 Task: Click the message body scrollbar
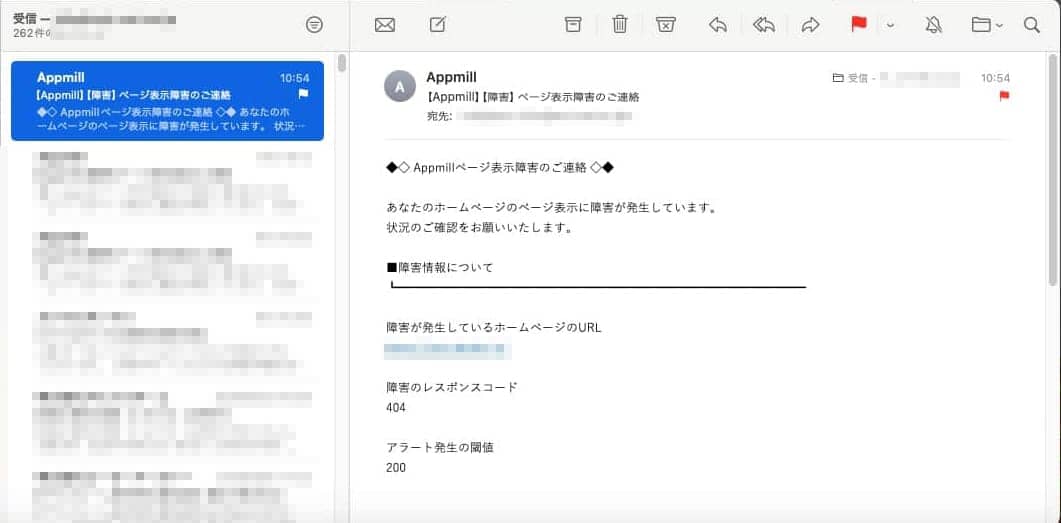[1053, 172]
